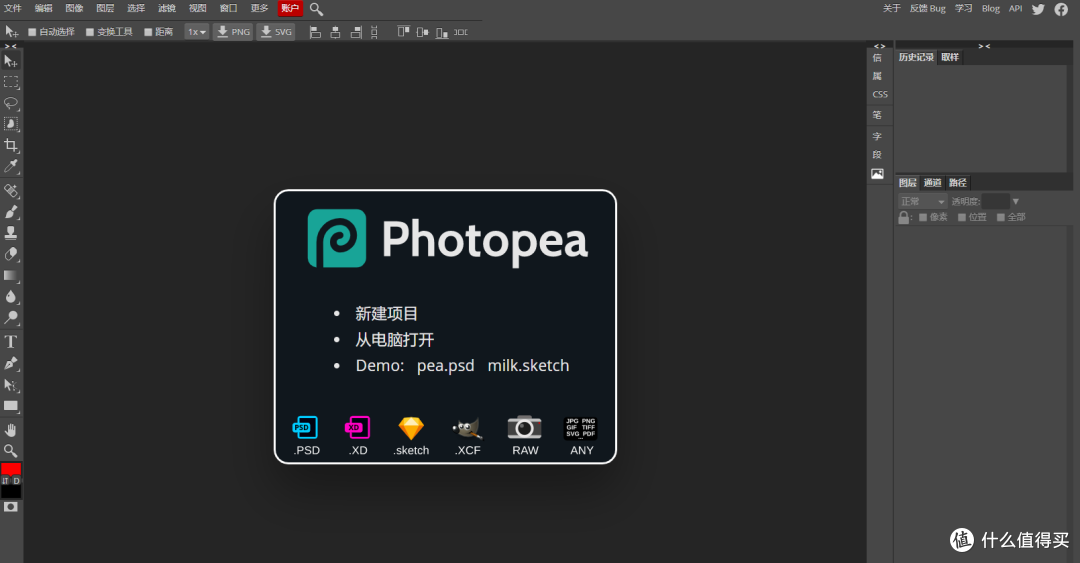1080x563 pixels.
Task: Select the Blur droplet tool
Action: (10, 297)
